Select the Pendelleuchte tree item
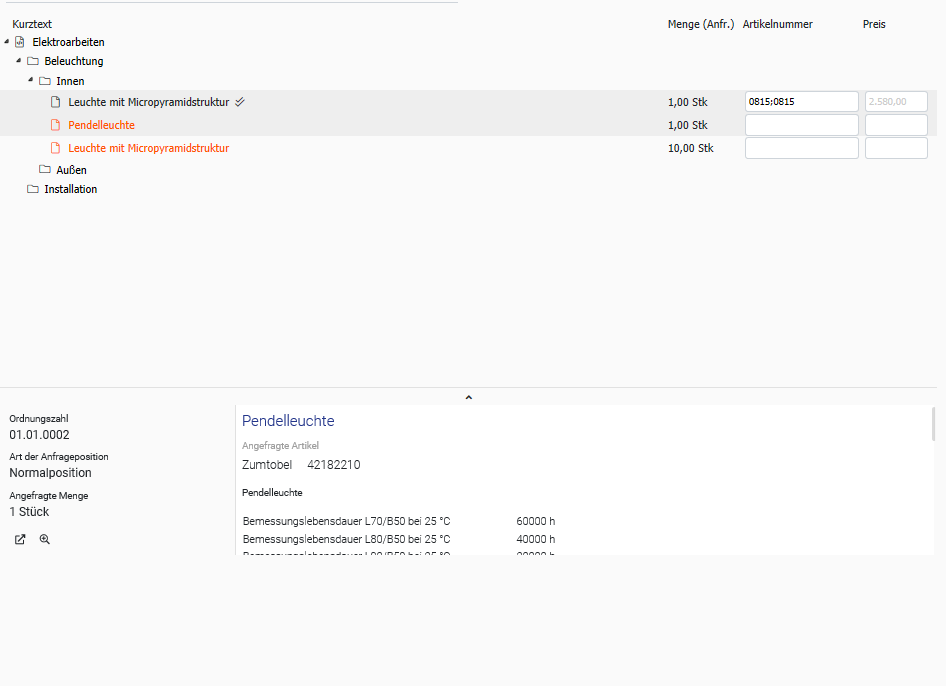The height and width of the screenshot is (686, 946). click(x=101, y=125)
